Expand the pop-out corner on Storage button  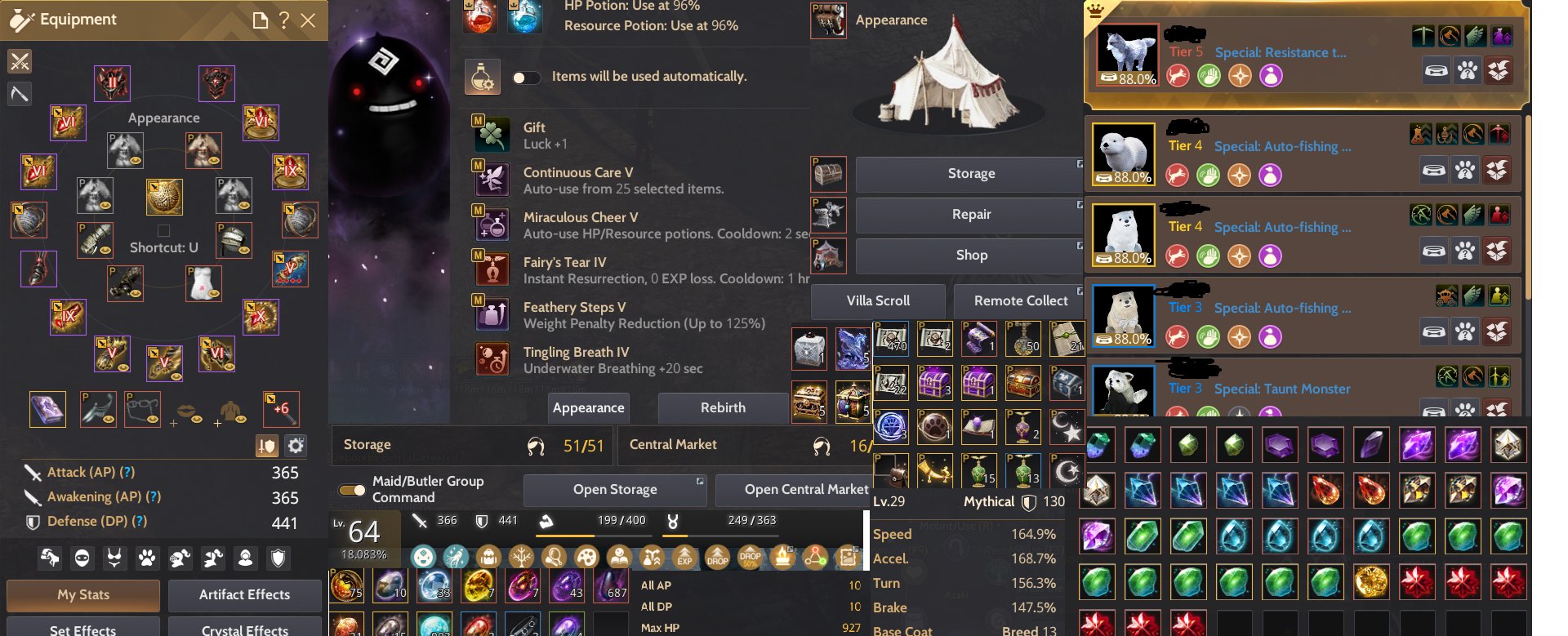click(1080, 163)
